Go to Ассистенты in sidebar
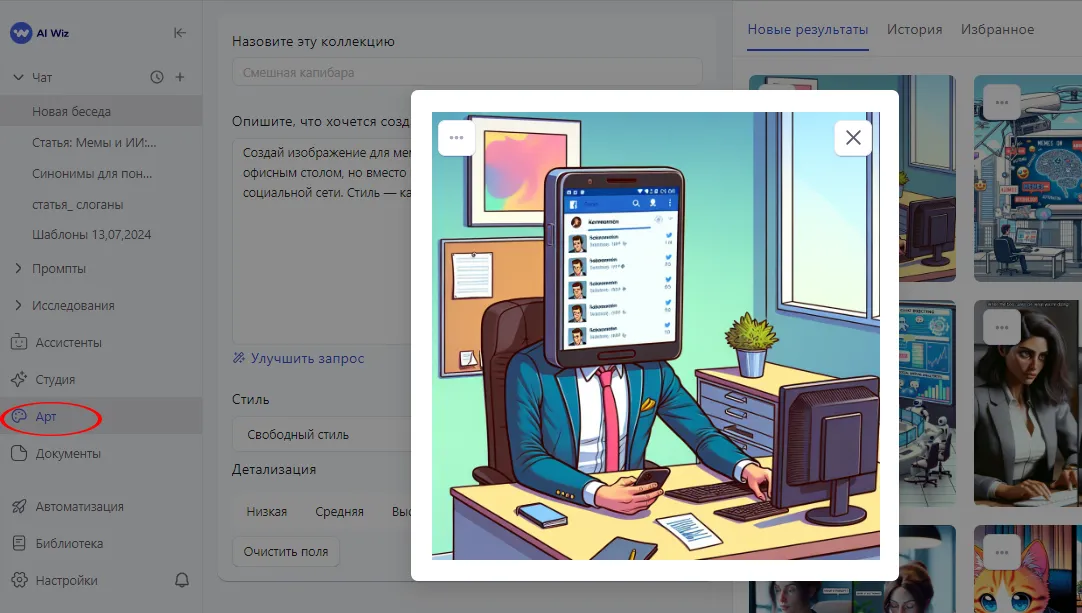Viewport: 1082px width, 613px height. click(68, 342)
